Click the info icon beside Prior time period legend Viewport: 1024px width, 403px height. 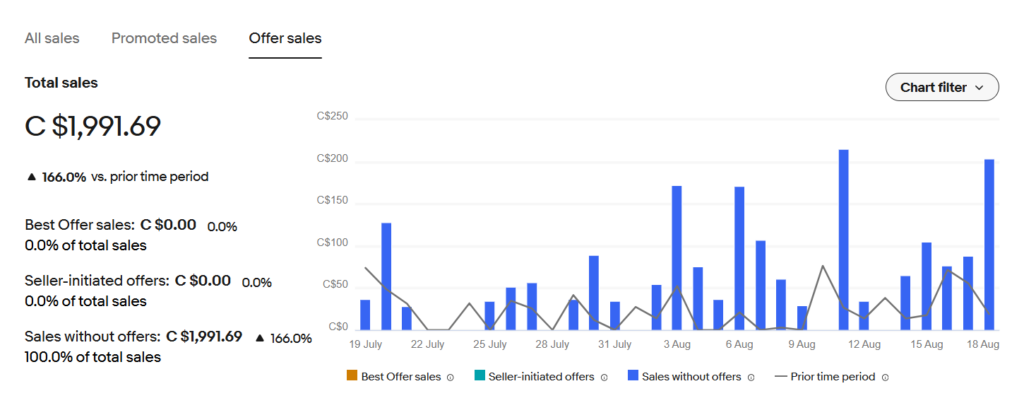click(885, 377)
